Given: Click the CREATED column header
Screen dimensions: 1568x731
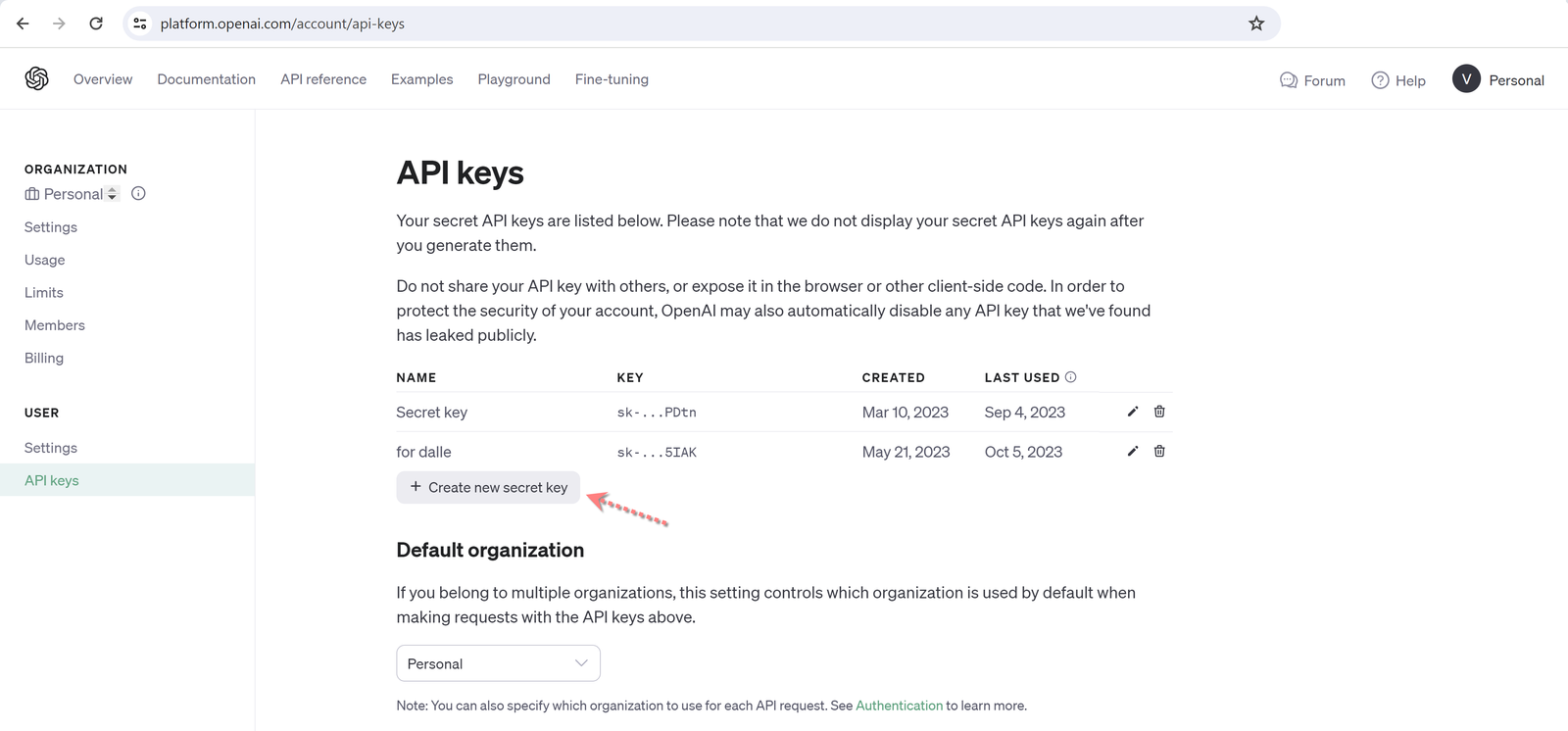Looking at the screenshot, I should click(894, 377).
